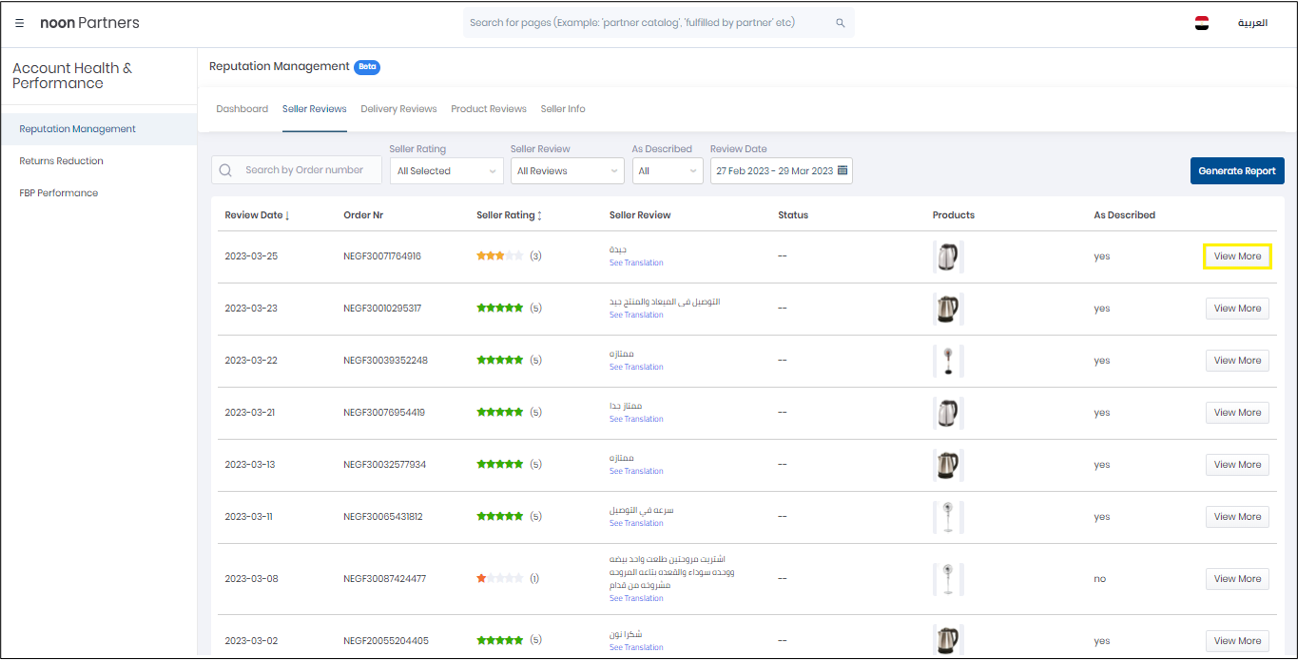Open the Seller Review All Reviews dropdown

click(x=566, y=171)
